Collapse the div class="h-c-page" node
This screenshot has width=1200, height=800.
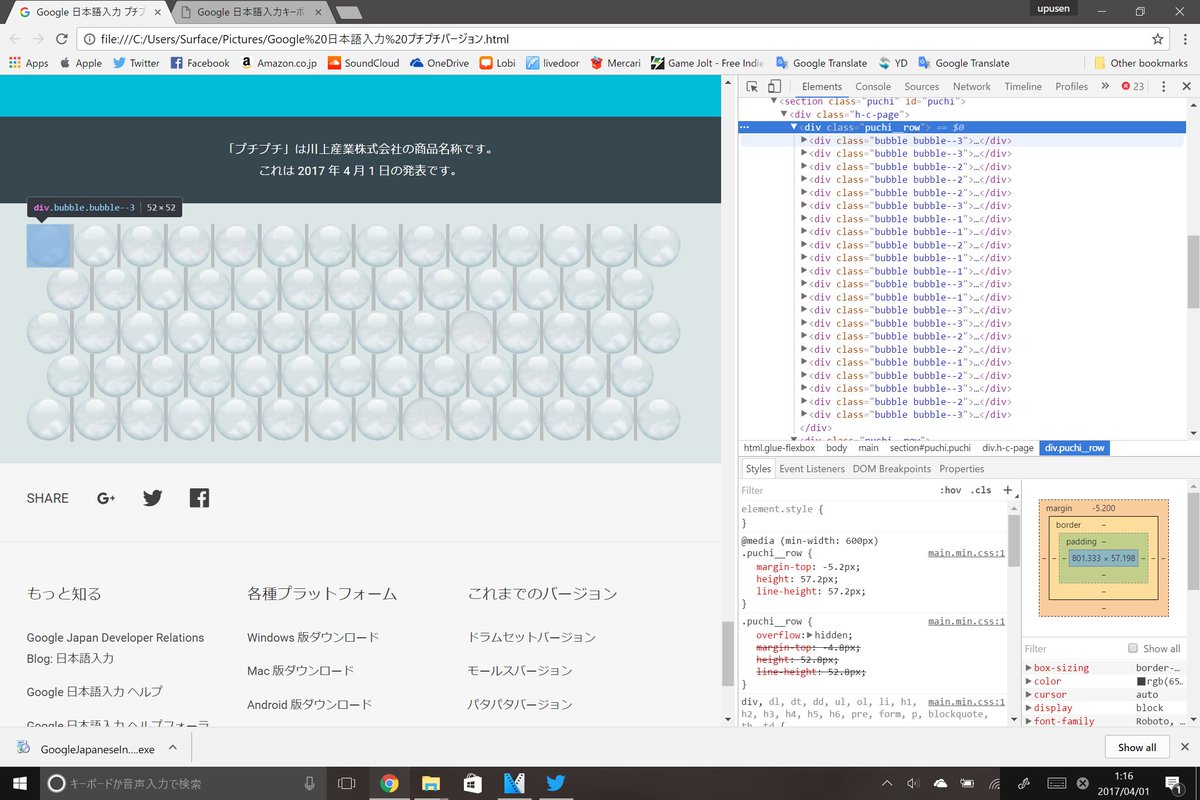[785, 114]
